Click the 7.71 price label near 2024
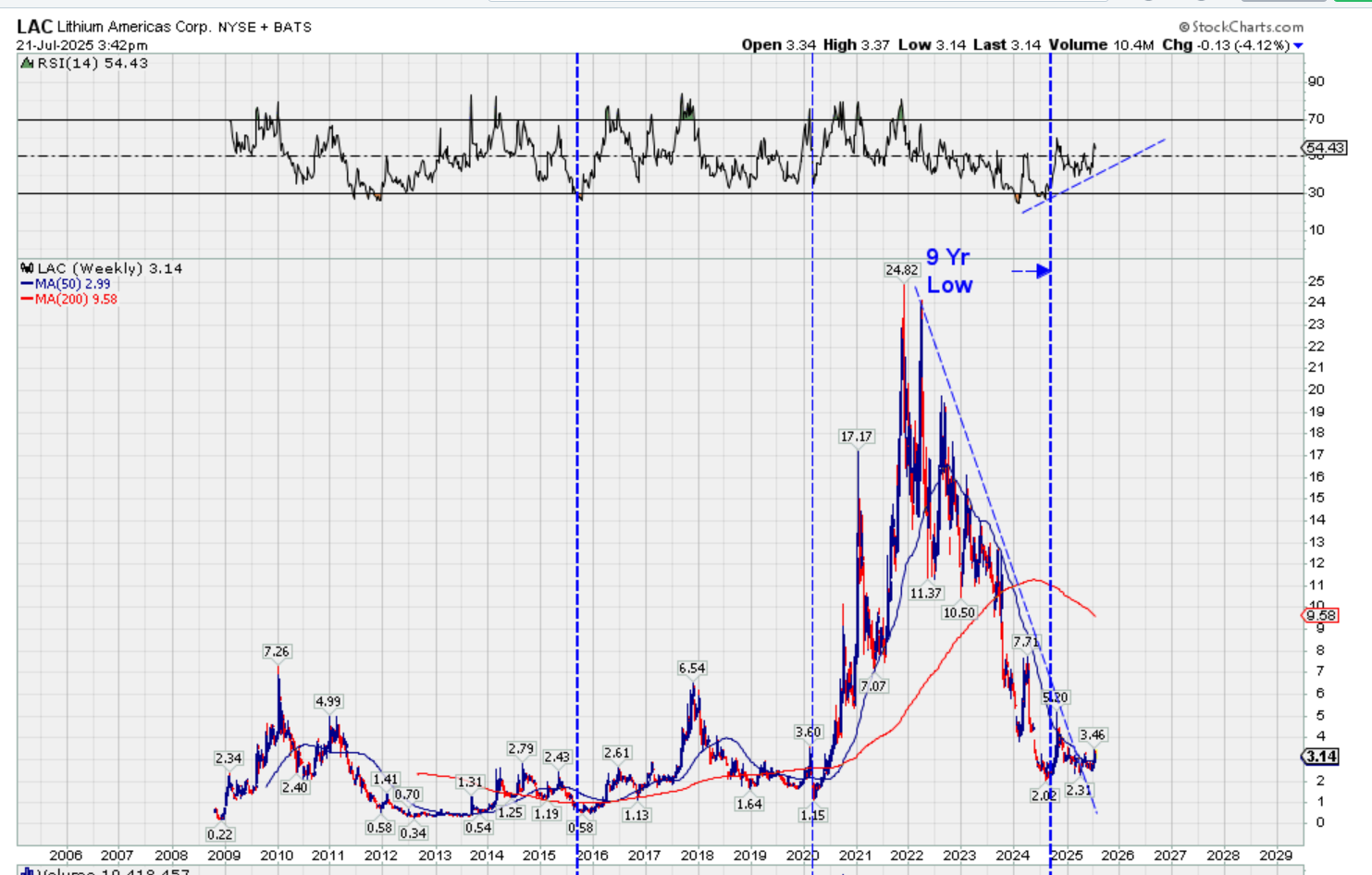1372x875 pixels. tap(1026, 641)
